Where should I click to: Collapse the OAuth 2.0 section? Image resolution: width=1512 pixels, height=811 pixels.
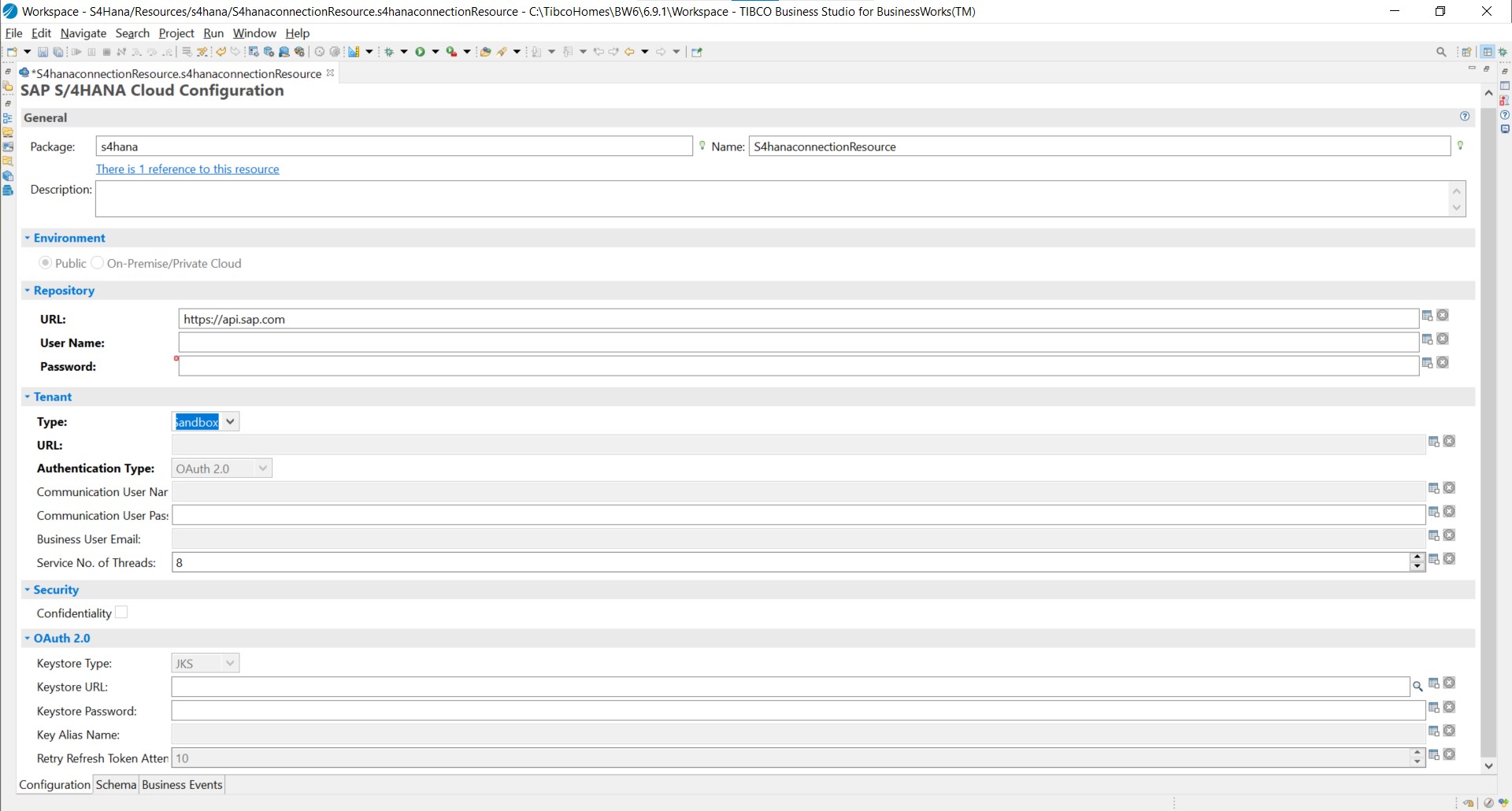point(28,639)
